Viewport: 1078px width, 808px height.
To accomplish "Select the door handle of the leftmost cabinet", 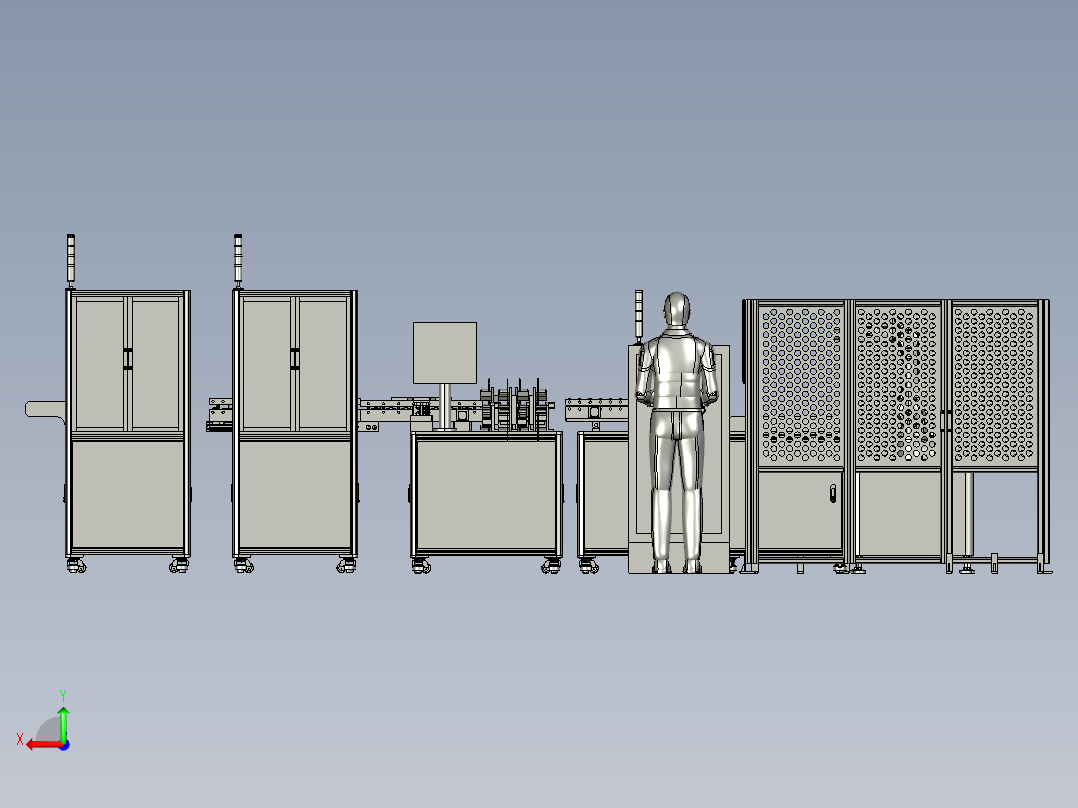I will click(128, 359).
